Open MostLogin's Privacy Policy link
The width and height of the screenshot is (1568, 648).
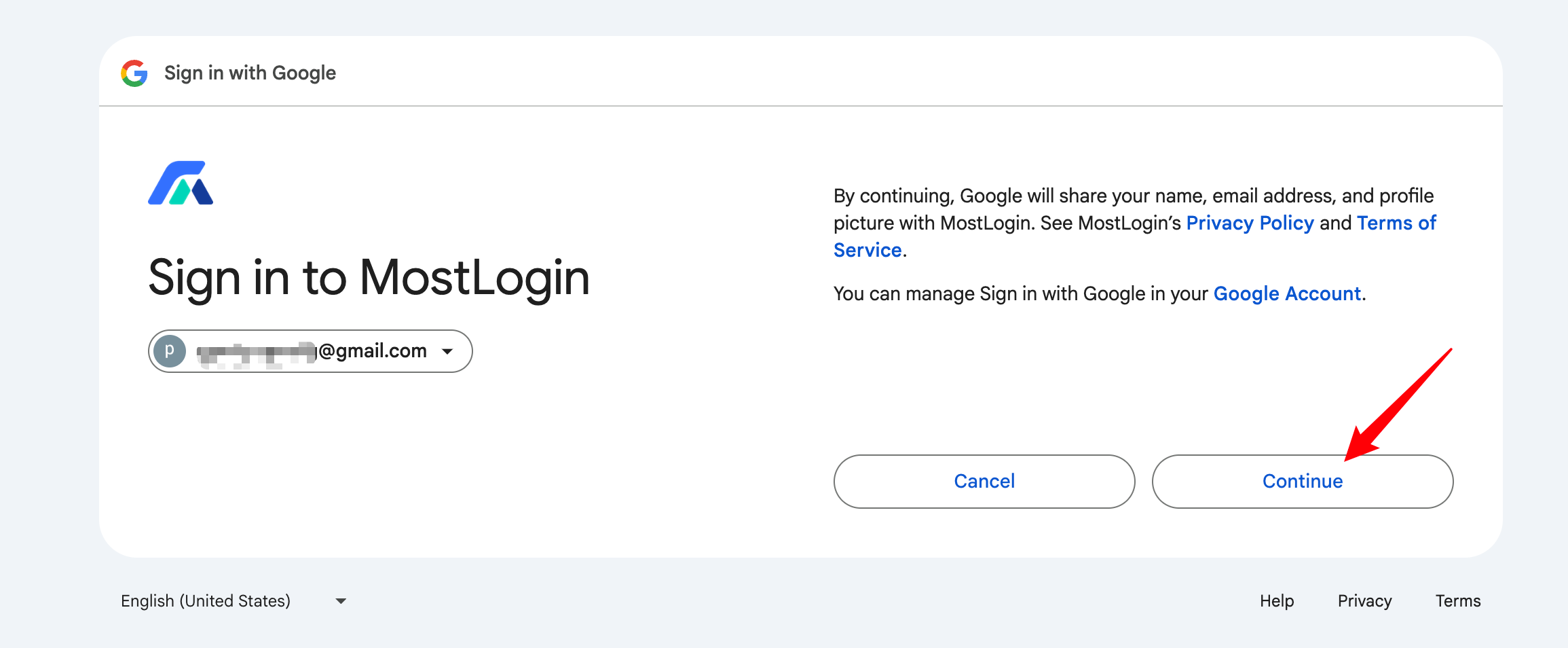coord(1250,223)
